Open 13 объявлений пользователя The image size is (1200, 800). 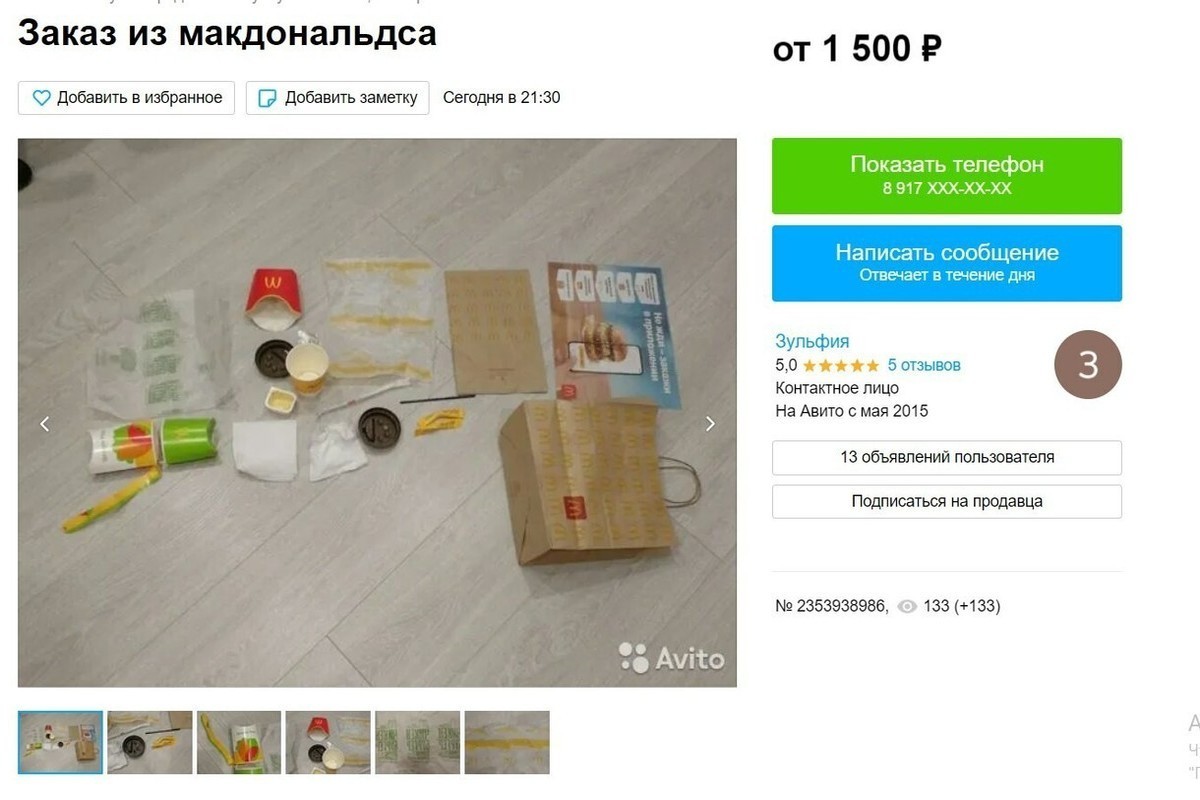click(x=947, y=457)
